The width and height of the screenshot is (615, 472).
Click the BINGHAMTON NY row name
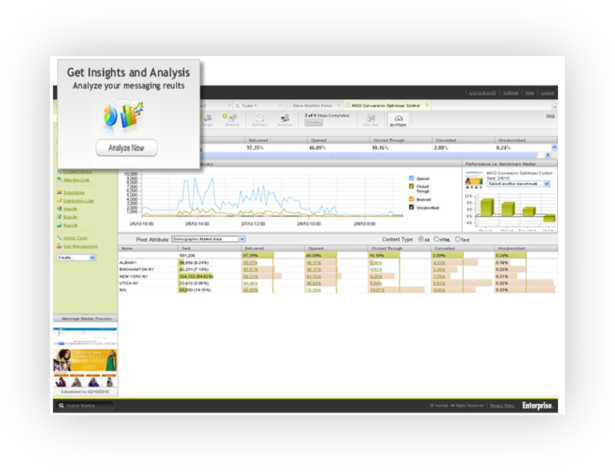pyautogui.click(x=136, y=270)
